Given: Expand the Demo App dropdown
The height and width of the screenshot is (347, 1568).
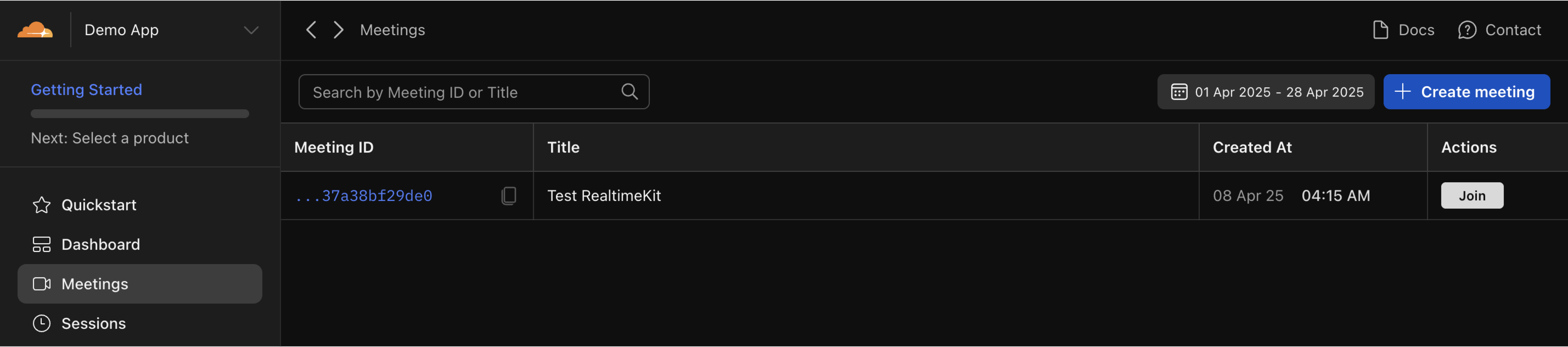Looking at the screenshot, I should click(251, 30).
